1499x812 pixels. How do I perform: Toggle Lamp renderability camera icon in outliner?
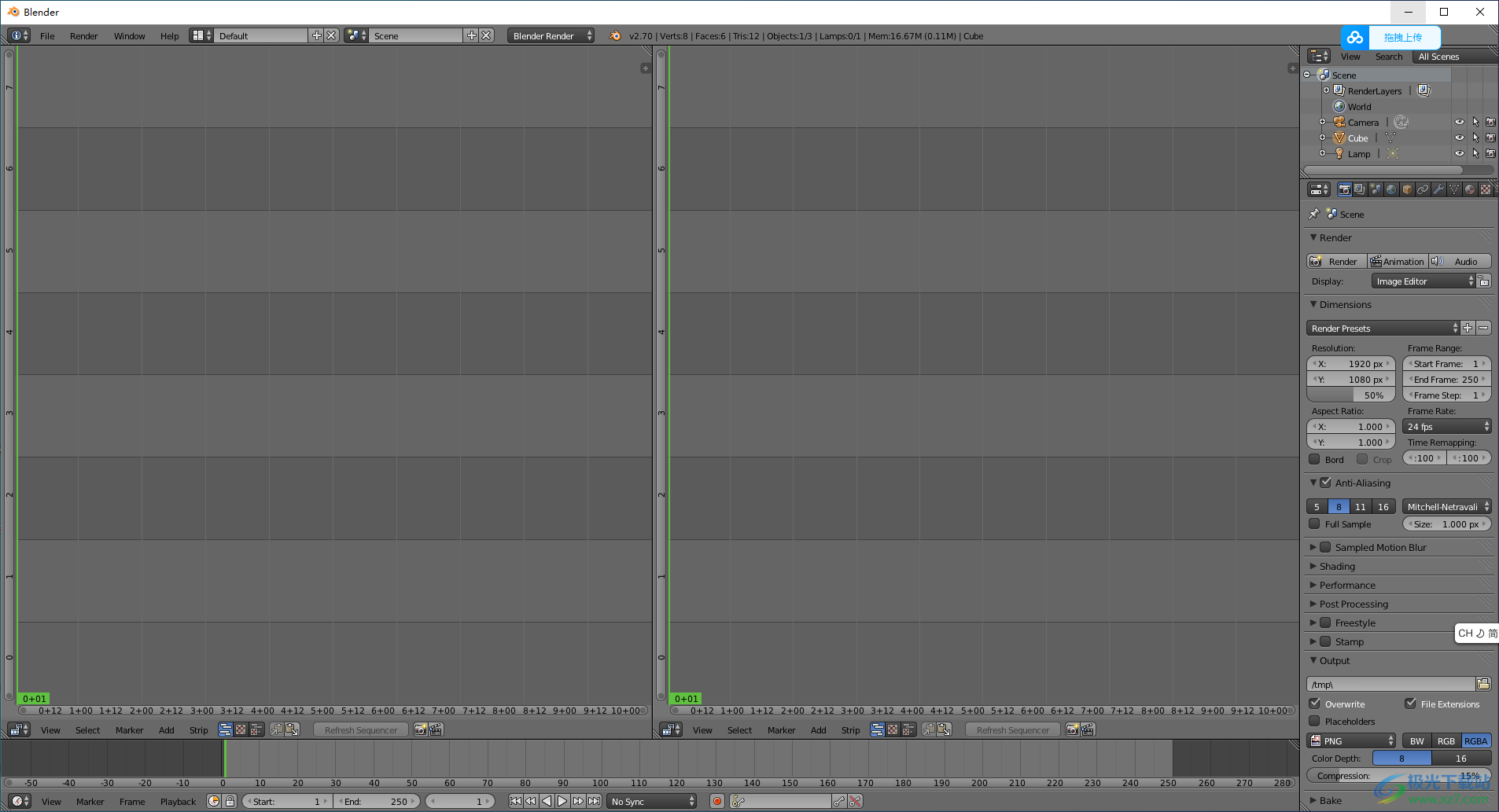(x=1490, y=154)
